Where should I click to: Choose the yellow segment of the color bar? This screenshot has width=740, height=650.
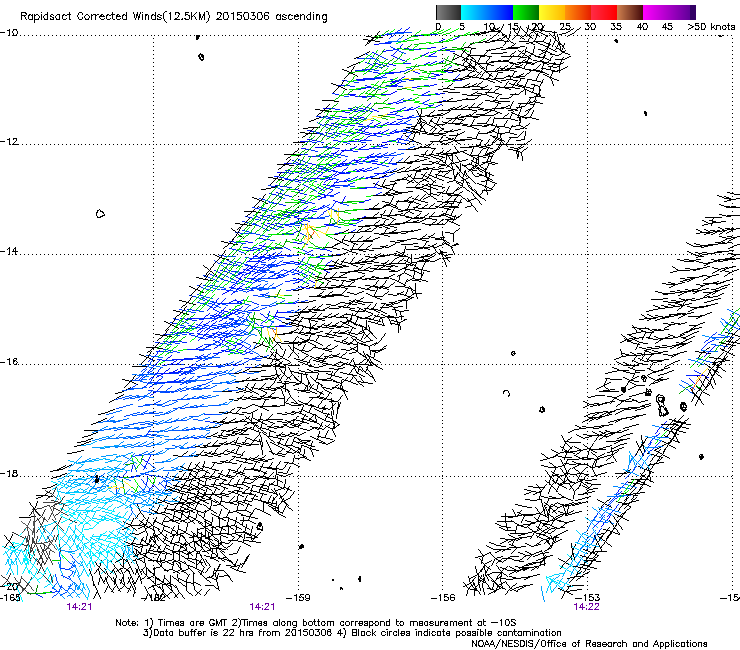click(x=552, y=12)
